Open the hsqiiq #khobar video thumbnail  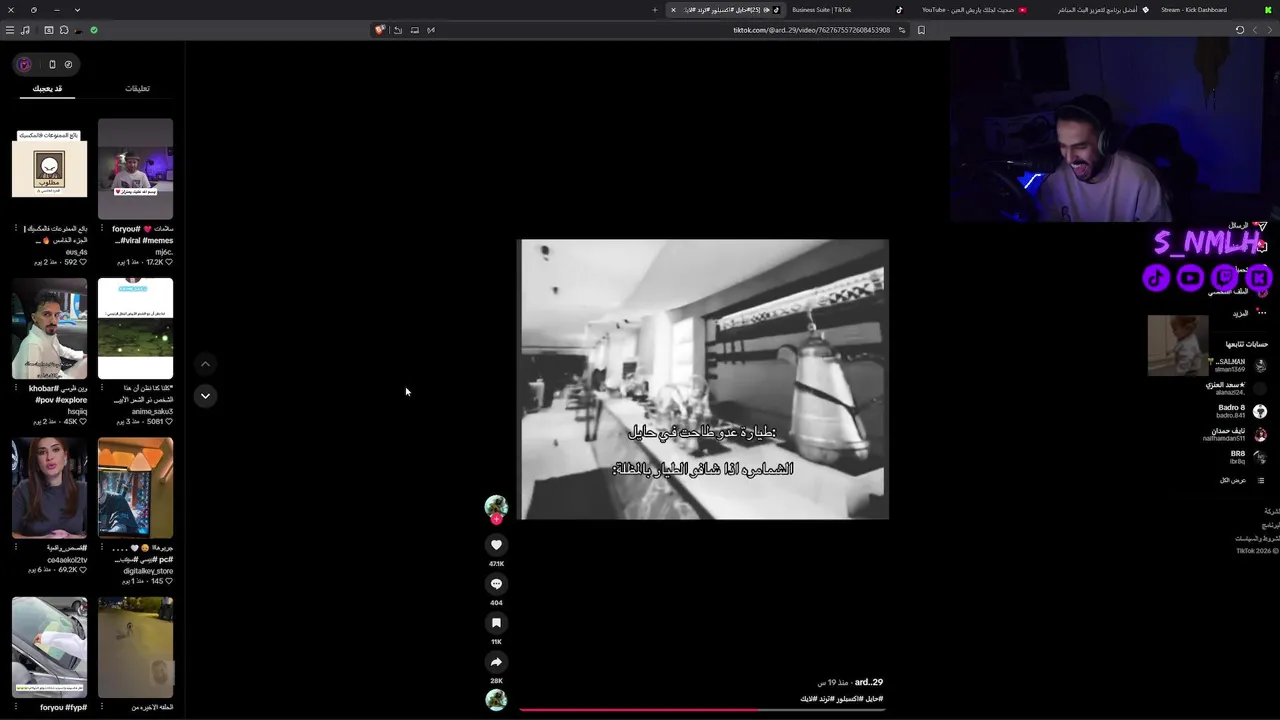point(50,328)
